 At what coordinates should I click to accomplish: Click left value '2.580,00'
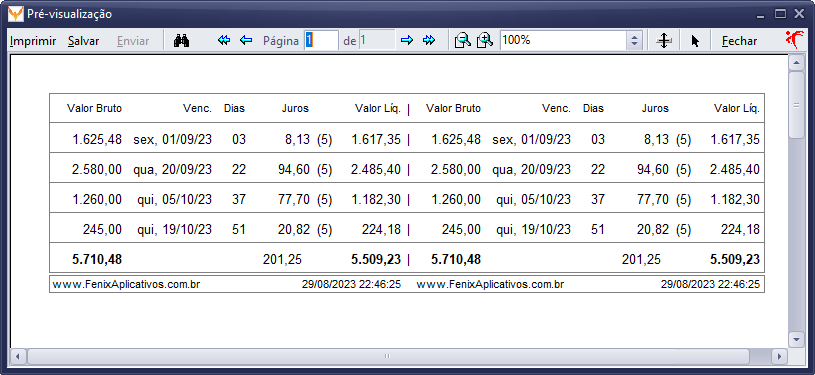97,170
